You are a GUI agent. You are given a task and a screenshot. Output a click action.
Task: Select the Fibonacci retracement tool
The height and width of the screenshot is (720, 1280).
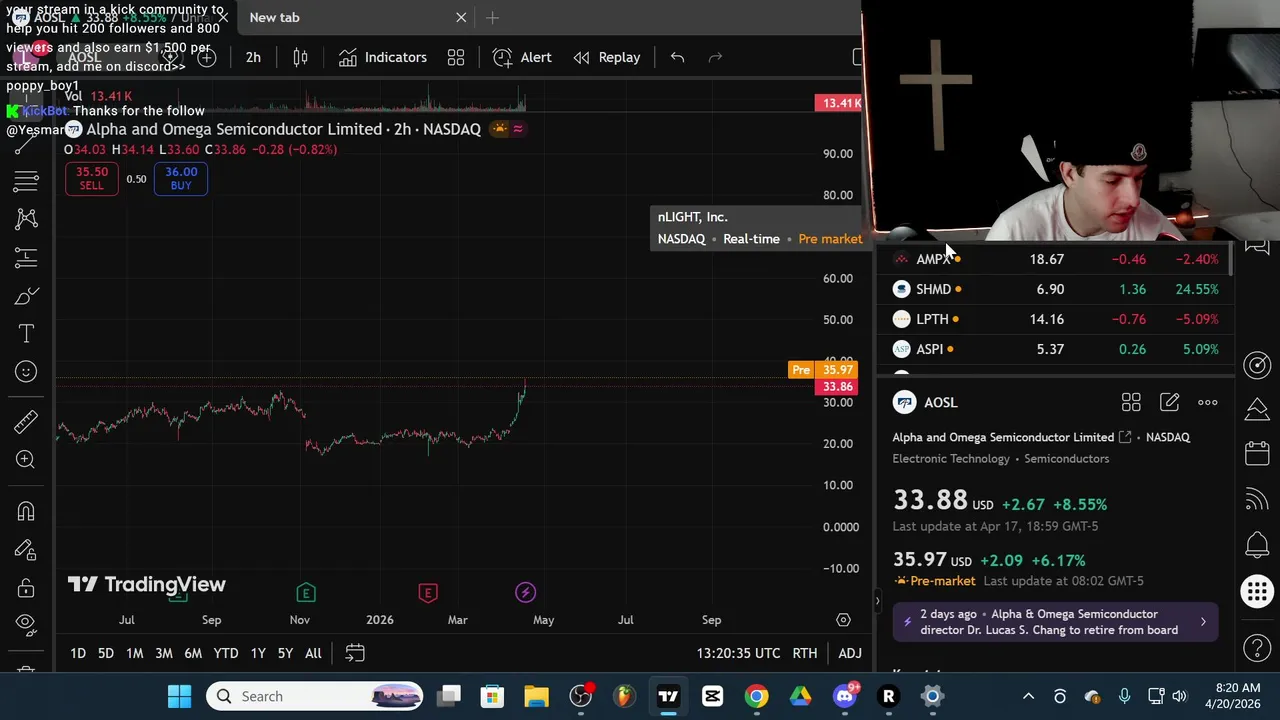26,181
